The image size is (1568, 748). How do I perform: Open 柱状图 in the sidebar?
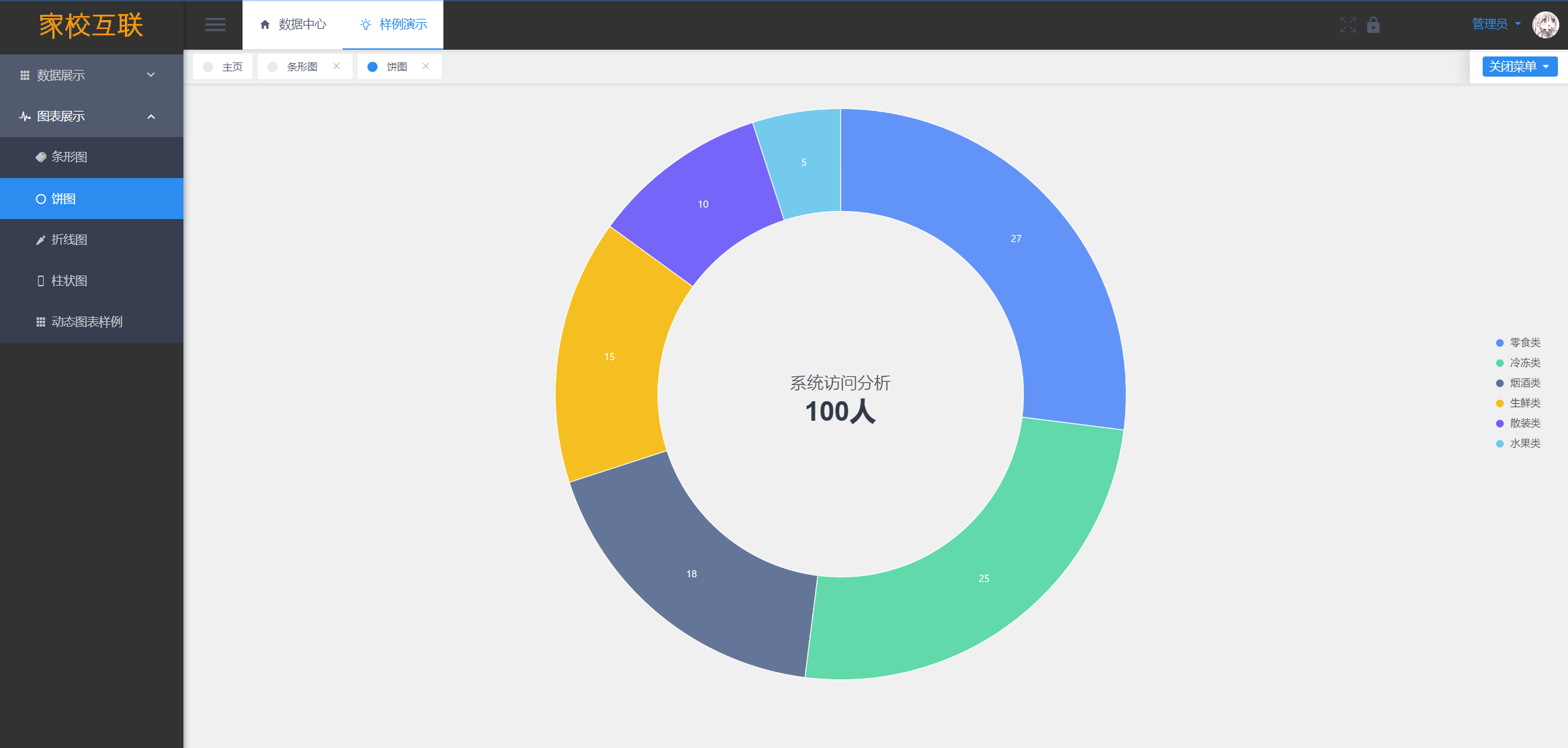point(69,281)
